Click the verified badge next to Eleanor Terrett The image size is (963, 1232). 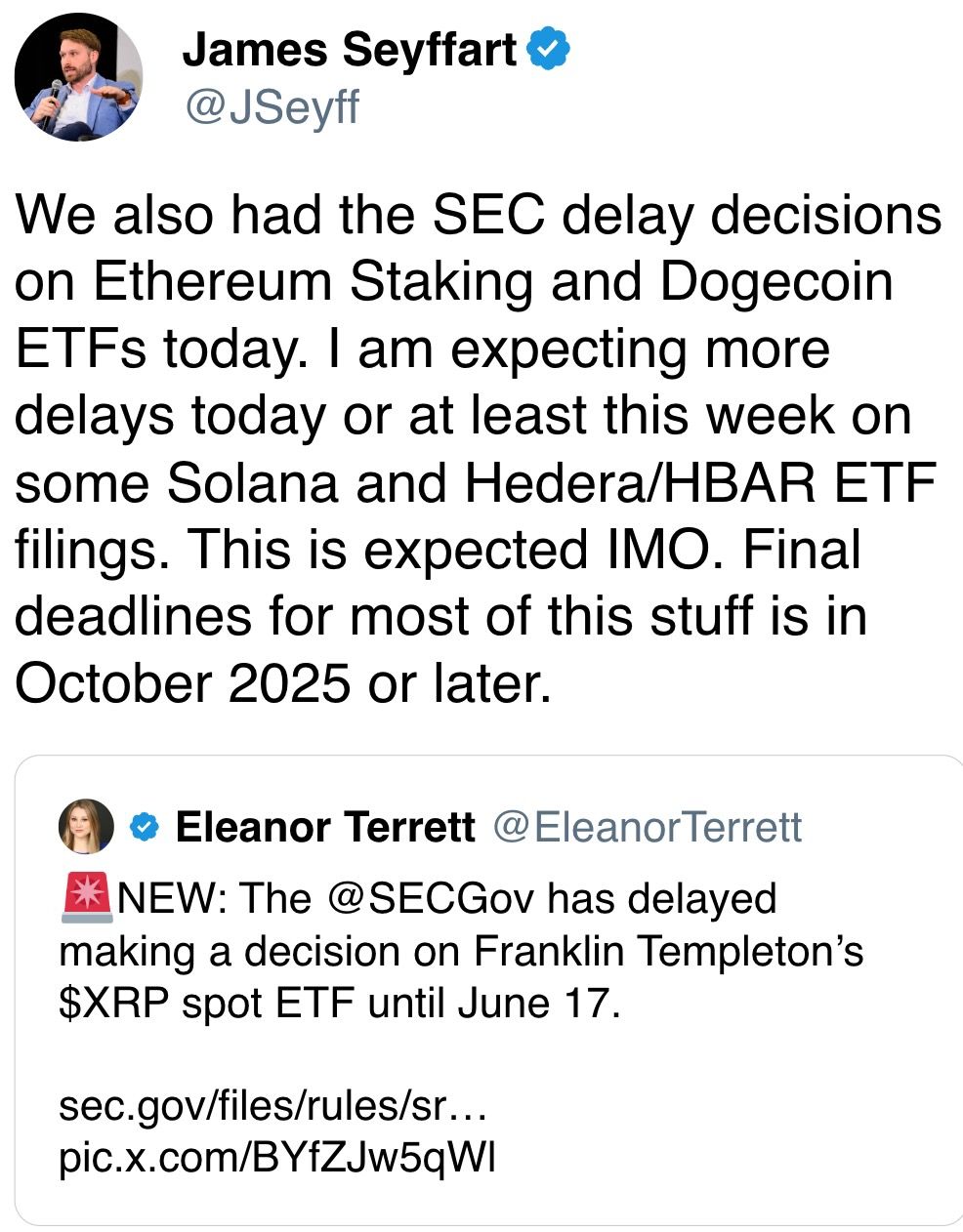(145, 828)
